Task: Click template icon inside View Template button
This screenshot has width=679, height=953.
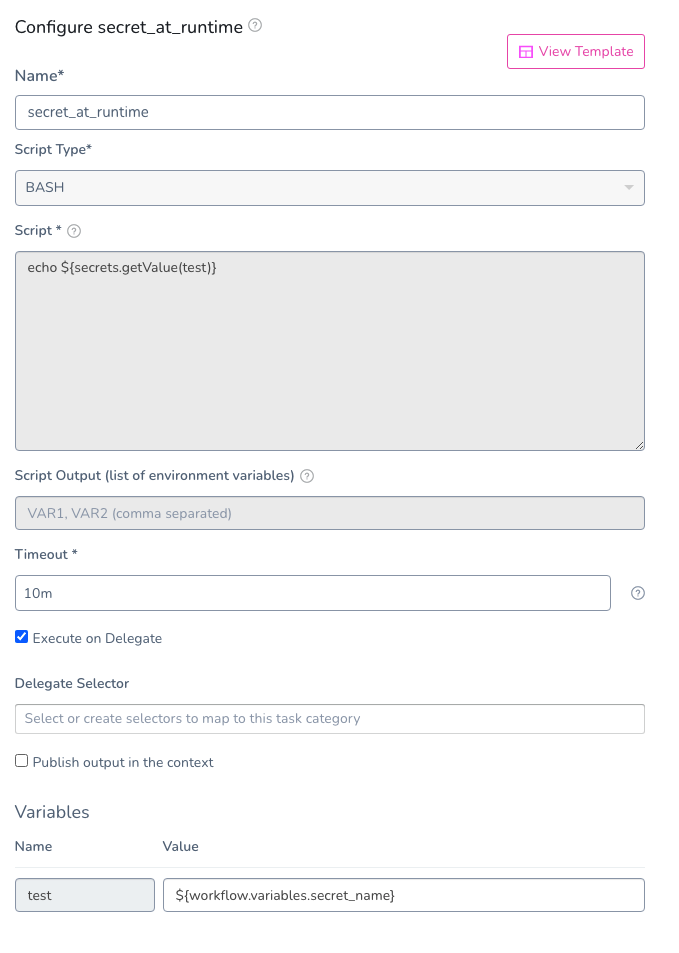Action: click(526, 52)
